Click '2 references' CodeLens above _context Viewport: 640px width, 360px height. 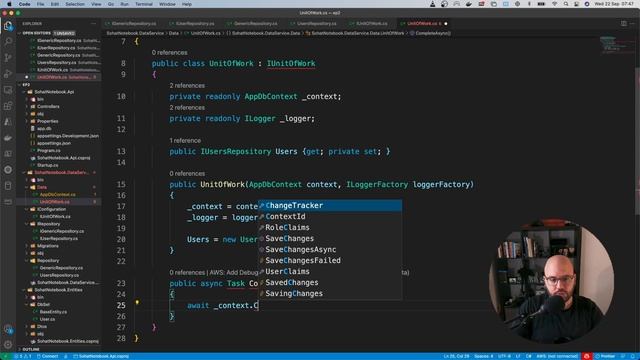[187, 86]
